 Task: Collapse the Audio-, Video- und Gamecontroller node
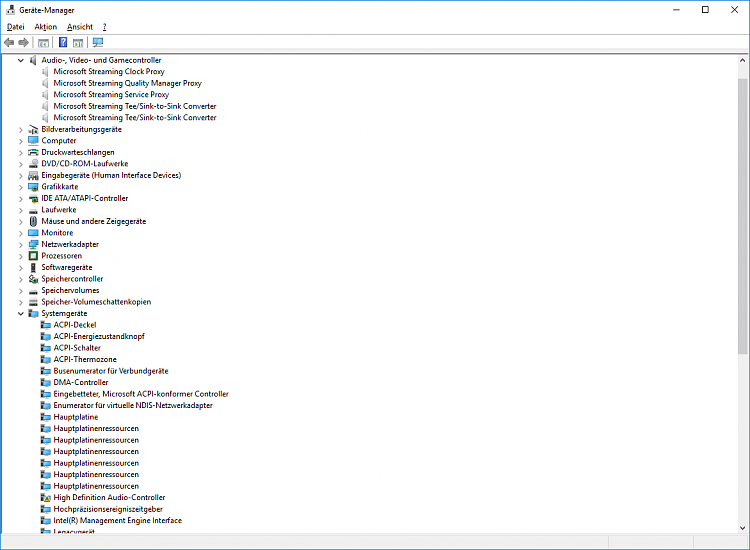(21, 60)
